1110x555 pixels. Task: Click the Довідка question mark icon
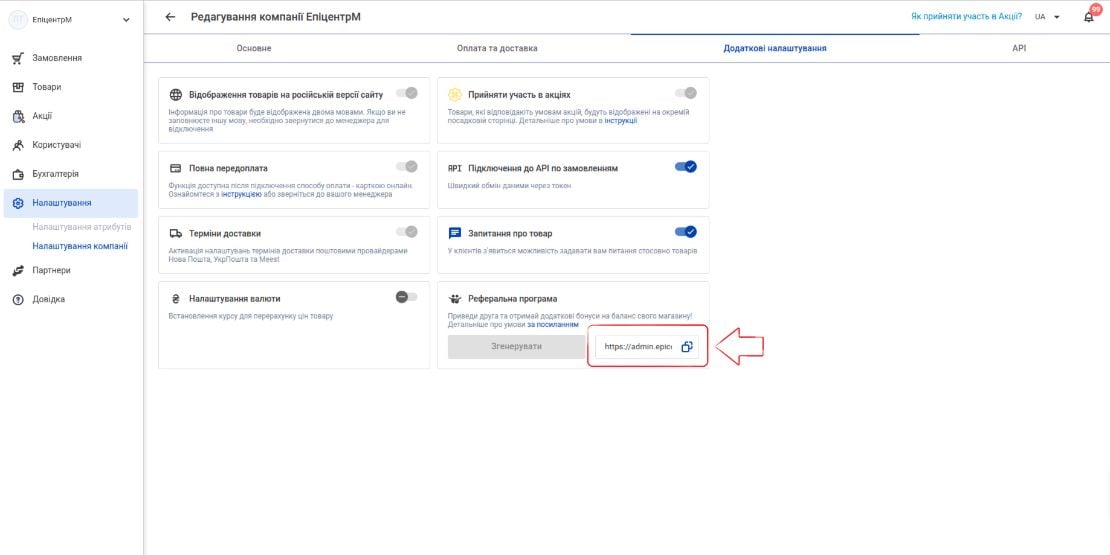(x=18, y=299)
